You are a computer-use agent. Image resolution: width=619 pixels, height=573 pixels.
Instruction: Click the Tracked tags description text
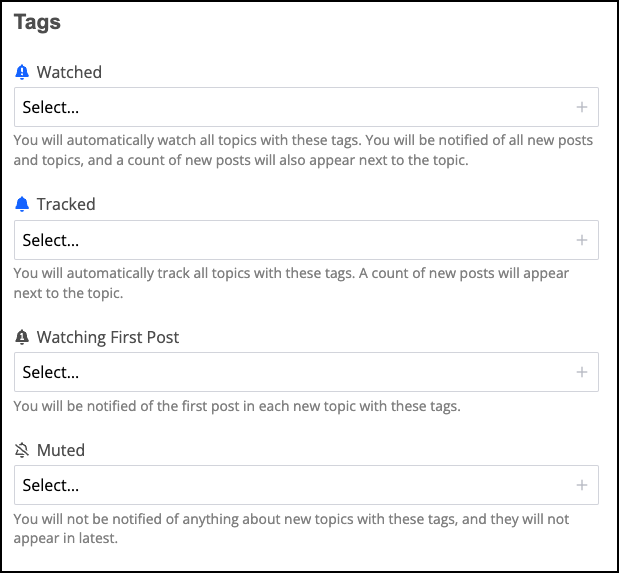(x=290, y=283)
